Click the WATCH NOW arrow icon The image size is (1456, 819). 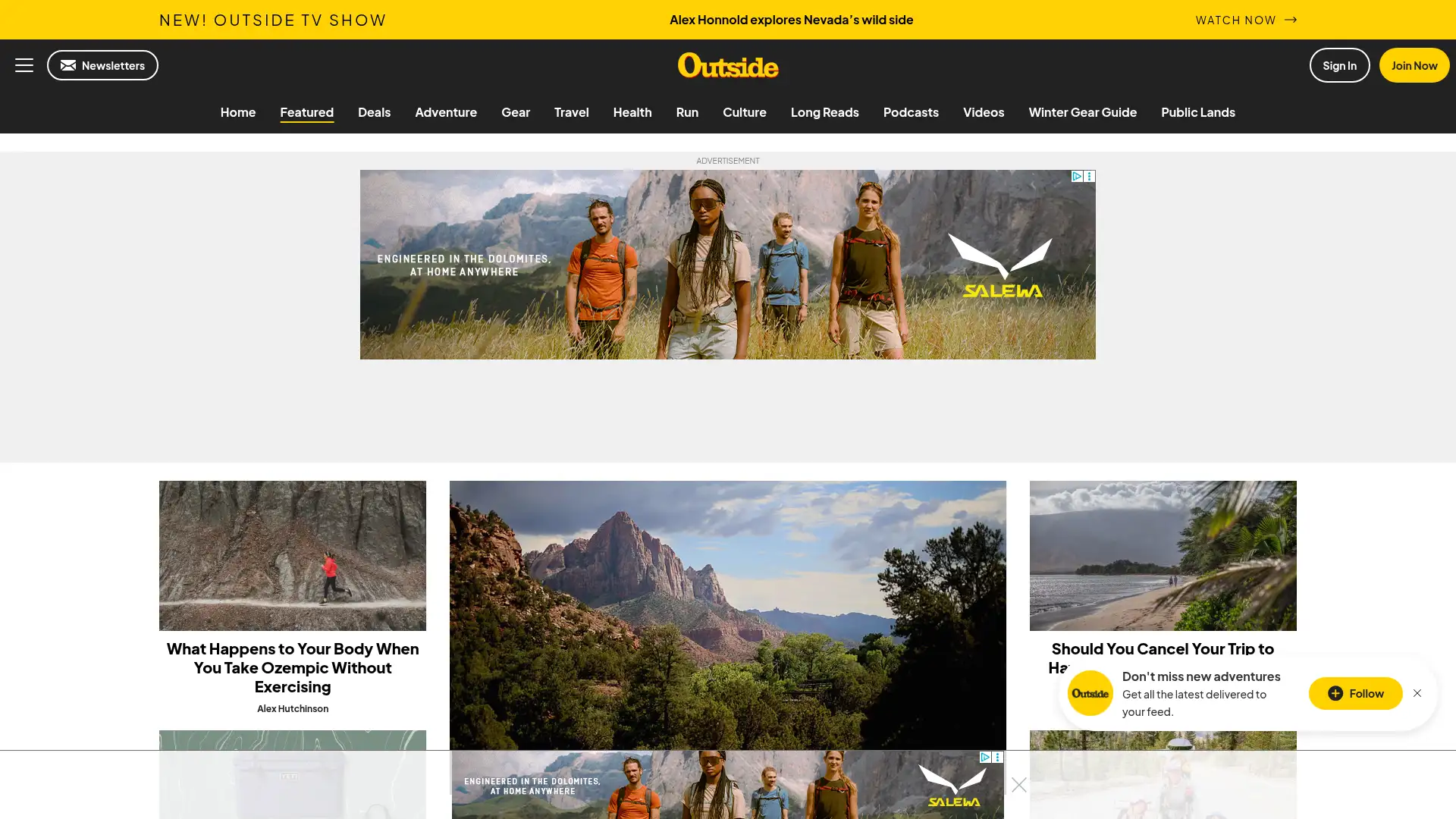click(1291, 20)
